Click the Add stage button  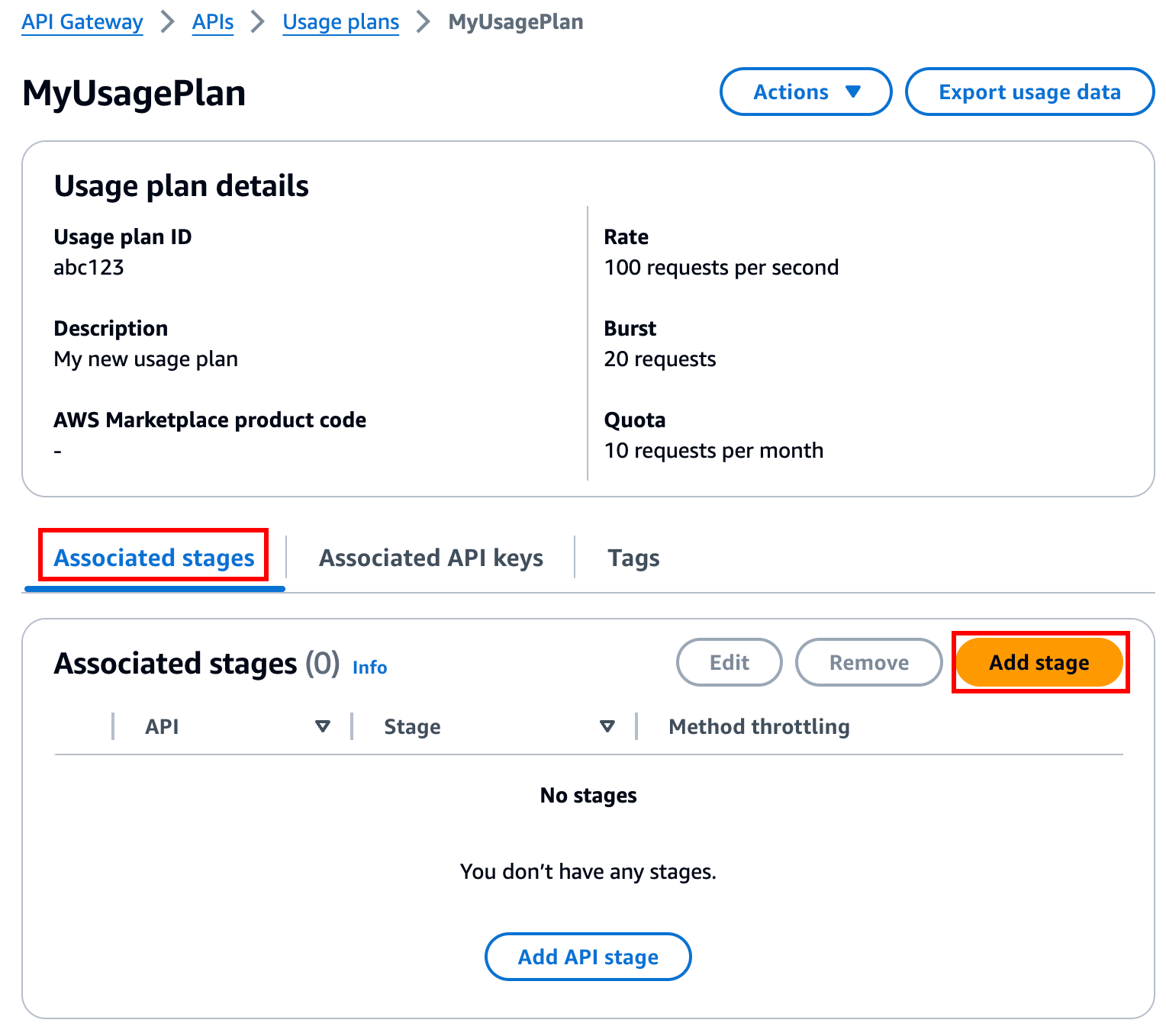click(x=1039, y=662)
